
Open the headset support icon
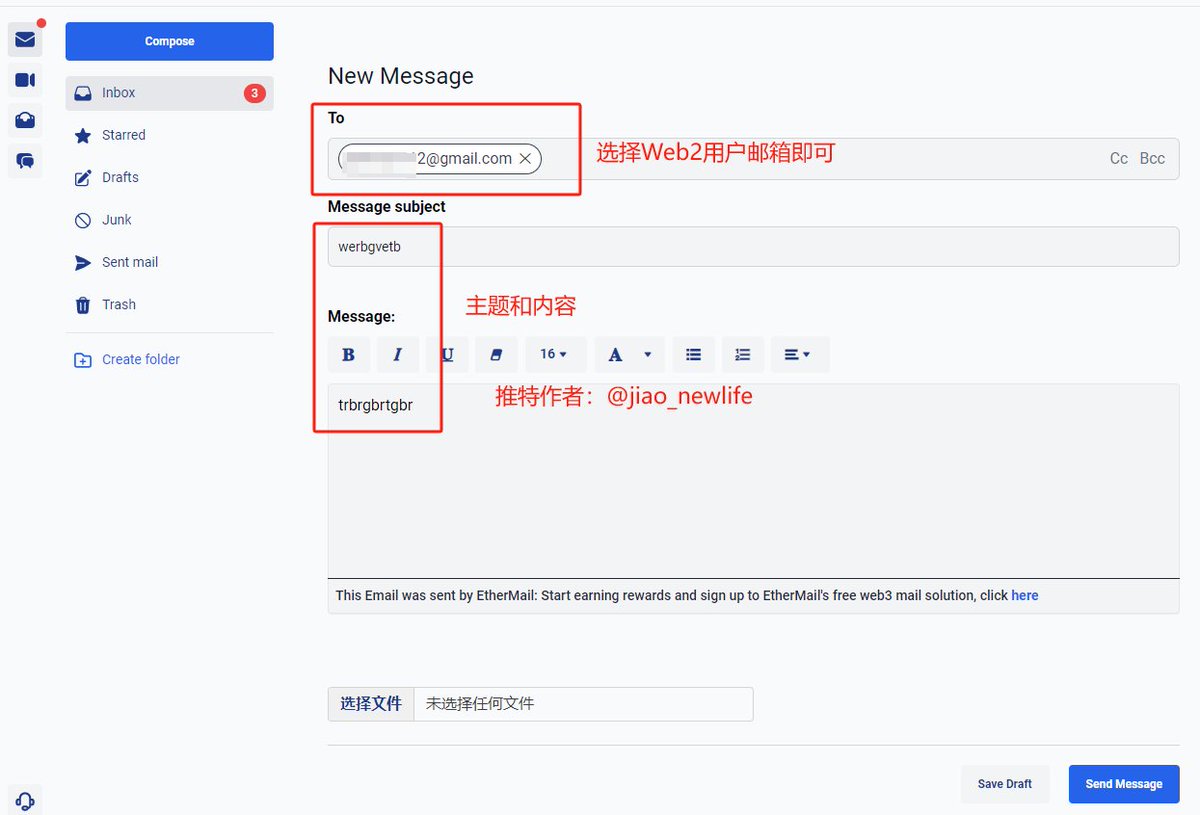(x=26, y=801)
